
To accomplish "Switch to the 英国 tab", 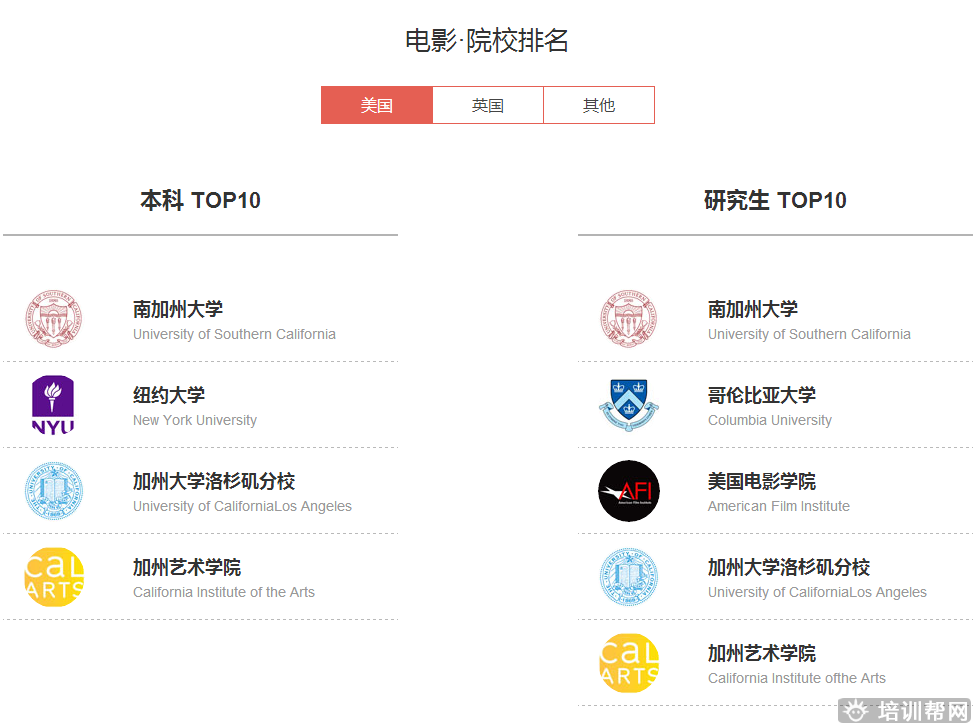I will pyautogui.click(x=488, y=105).
